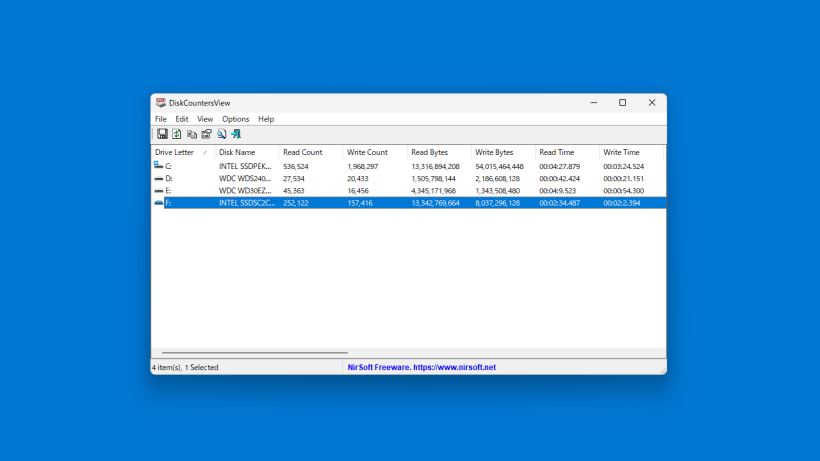Image resolution: width=820 pixels, height=461 pixels.
Task: Click read bytes value 13,316,894,208
Action: pos(435,166)
